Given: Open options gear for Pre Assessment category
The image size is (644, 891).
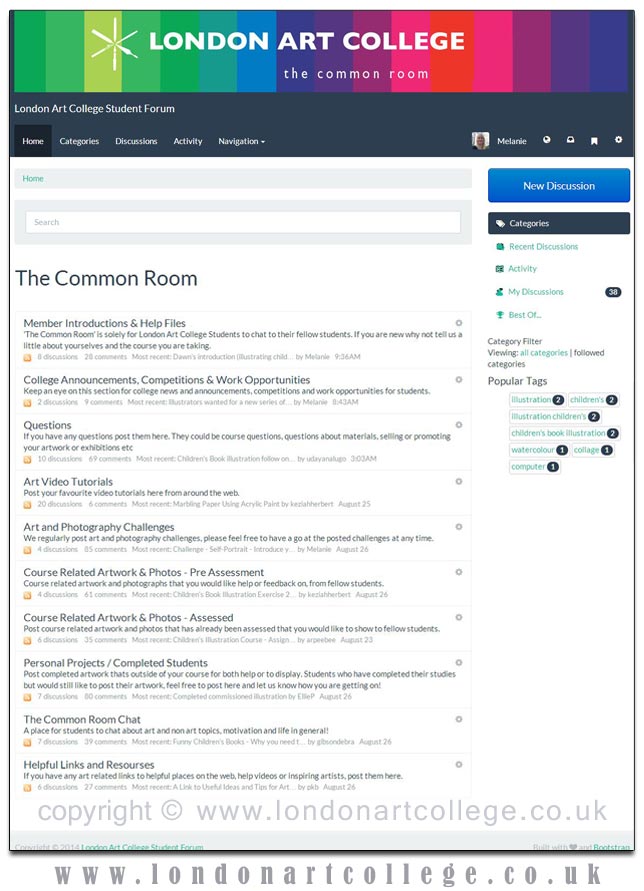Looking at the screenshot, I should click(459, 572).
